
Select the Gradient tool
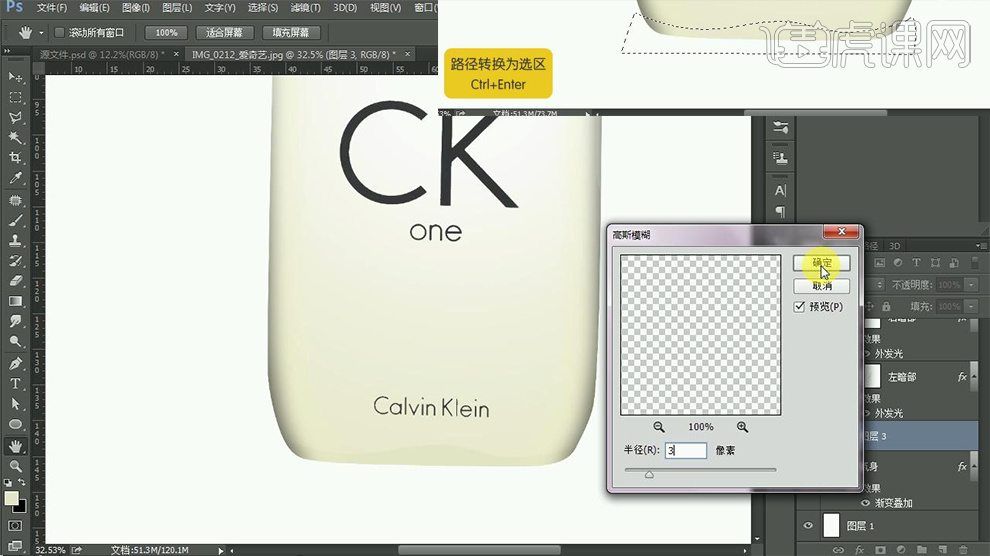(15, 301)
